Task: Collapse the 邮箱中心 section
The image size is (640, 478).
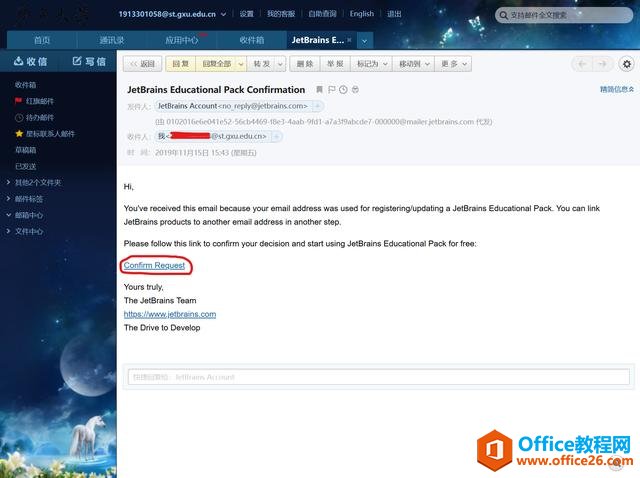Action: pos(25,215)
